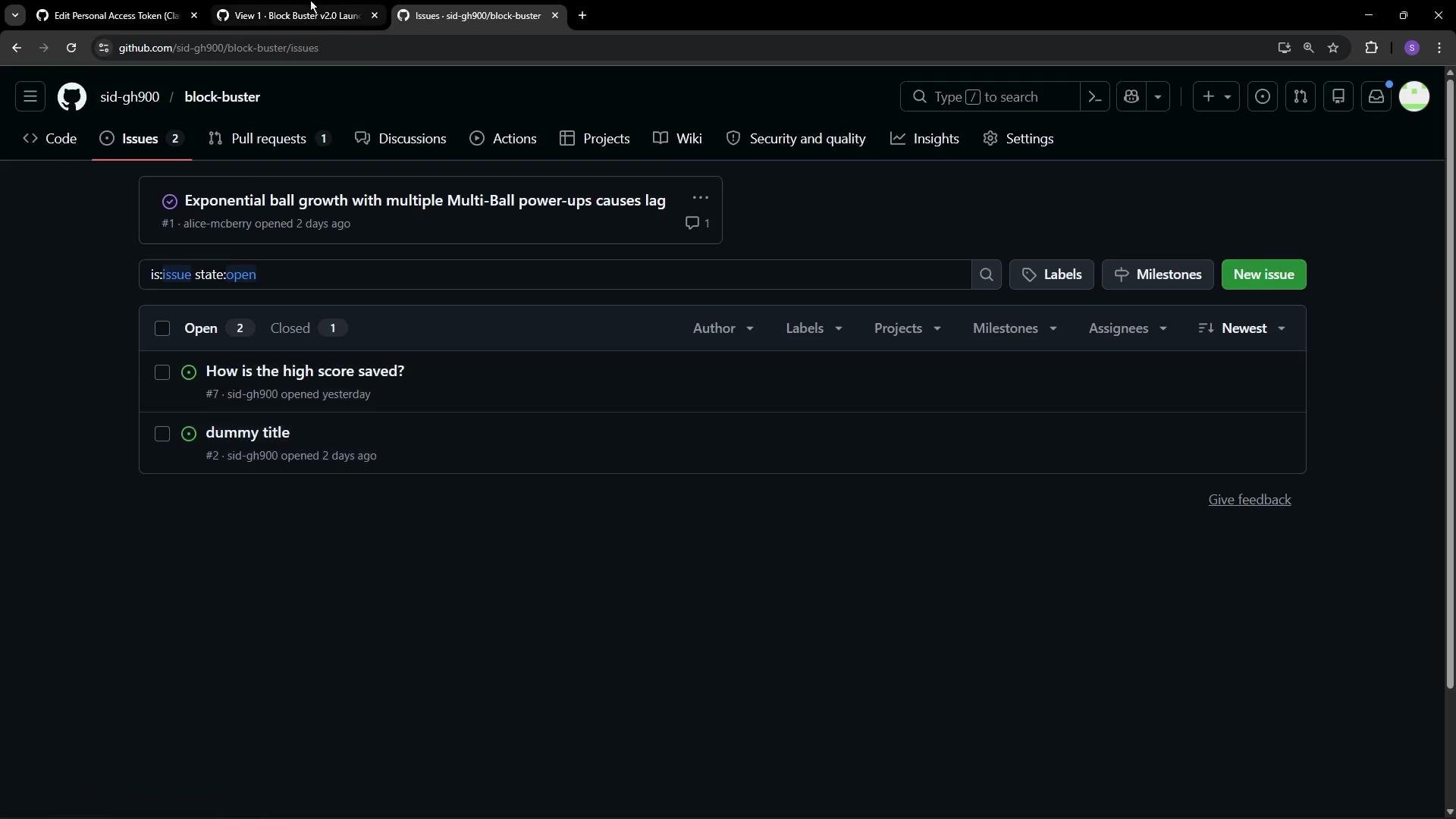This screenshot has height=819, width=1456.
Task: Close the Issues browser tab
Action: point(555,15)
